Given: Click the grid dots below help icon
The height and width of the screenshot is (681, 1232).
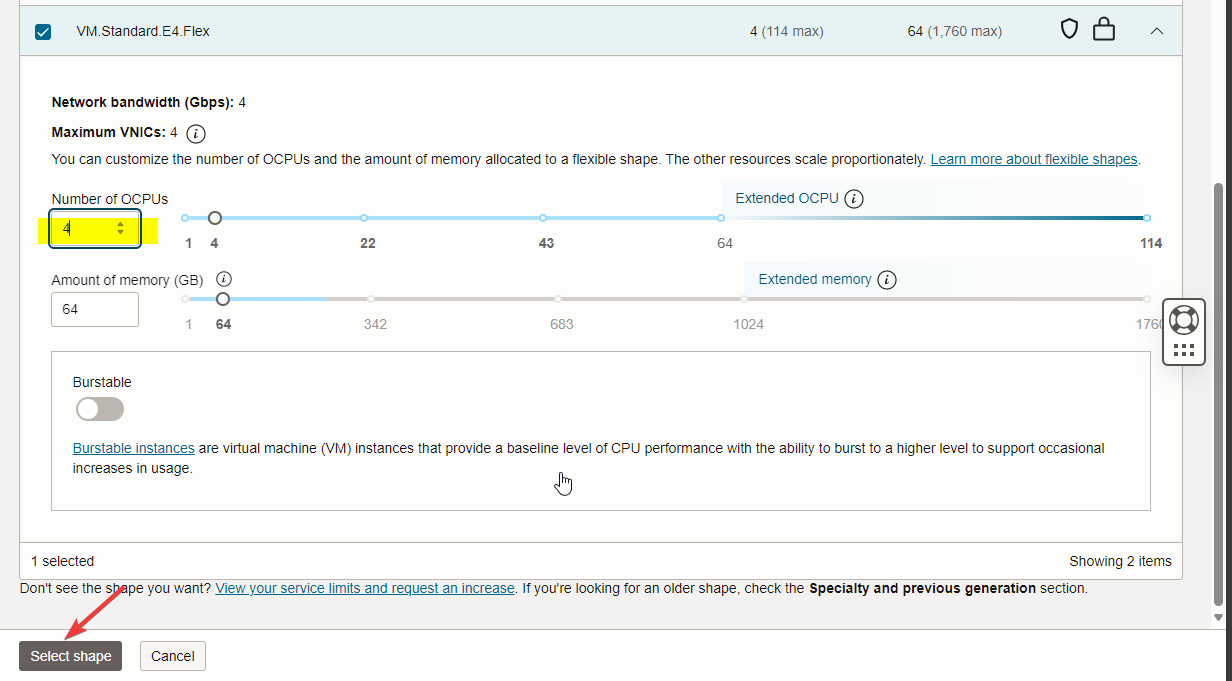Looking at the screenshot, I should 1184,350.
